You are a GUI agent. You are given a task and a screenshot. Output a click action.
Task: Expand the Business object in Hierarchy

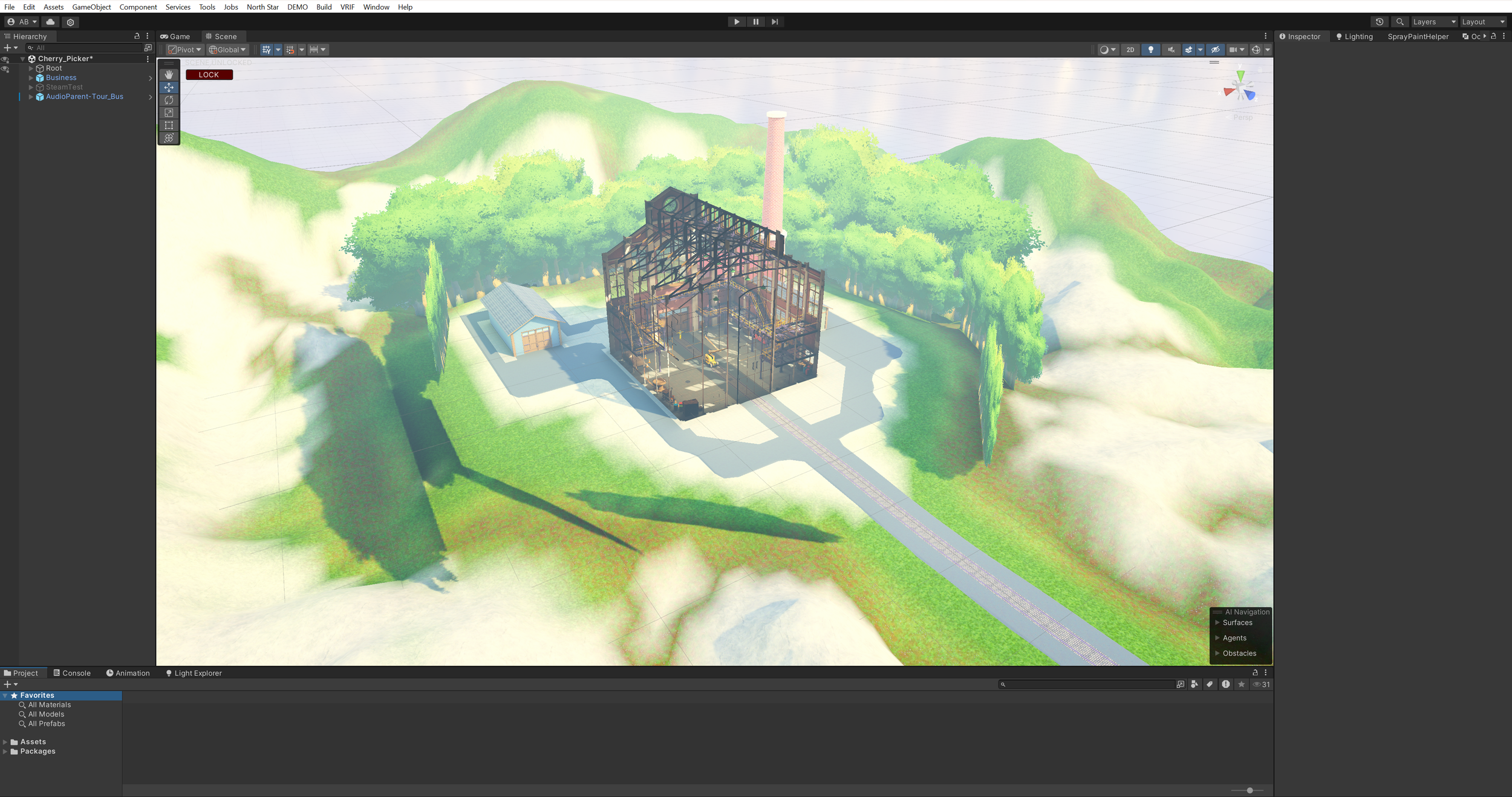click(31, 78)
